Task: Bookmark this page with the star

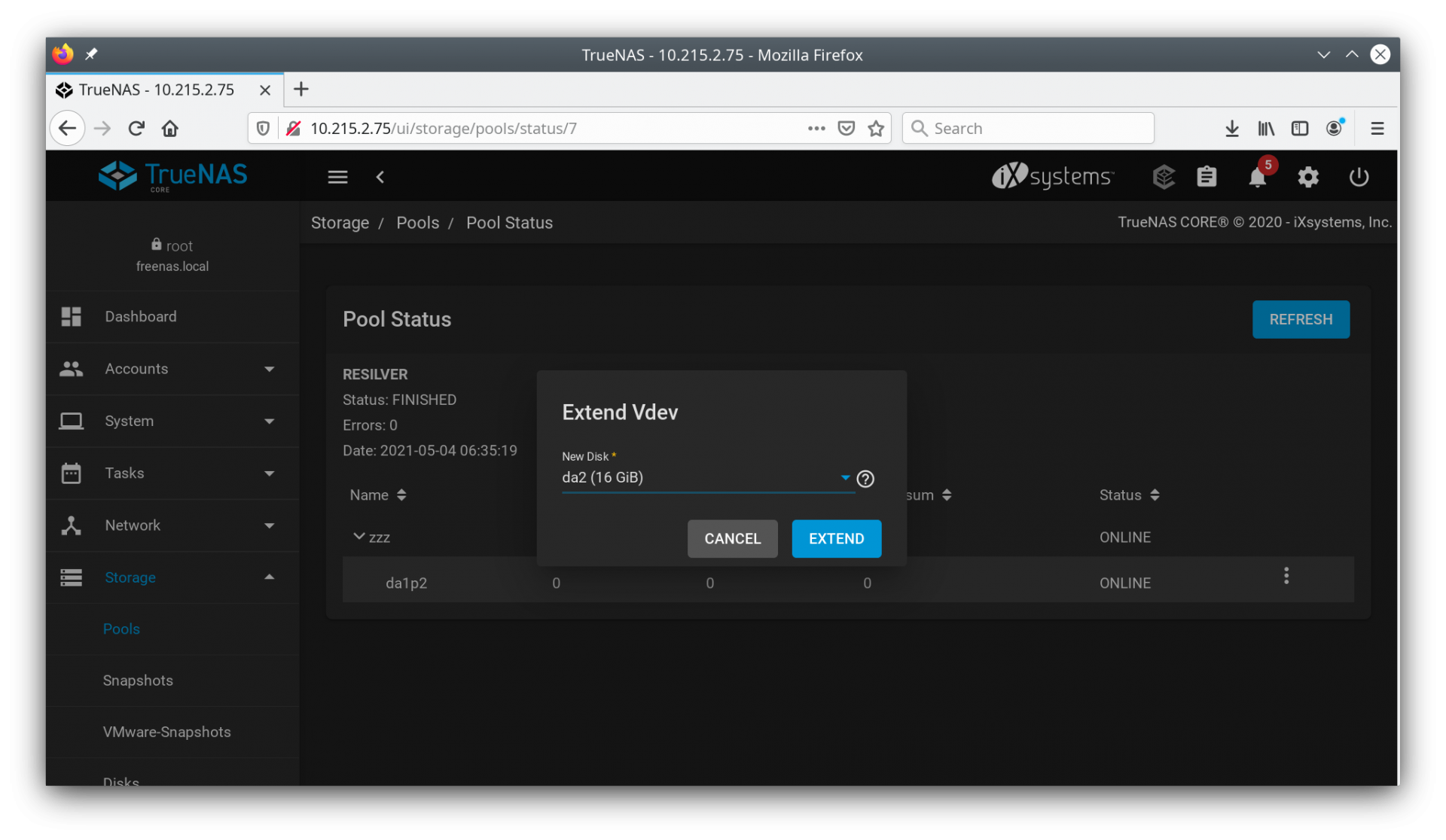Action: (876, 129)
